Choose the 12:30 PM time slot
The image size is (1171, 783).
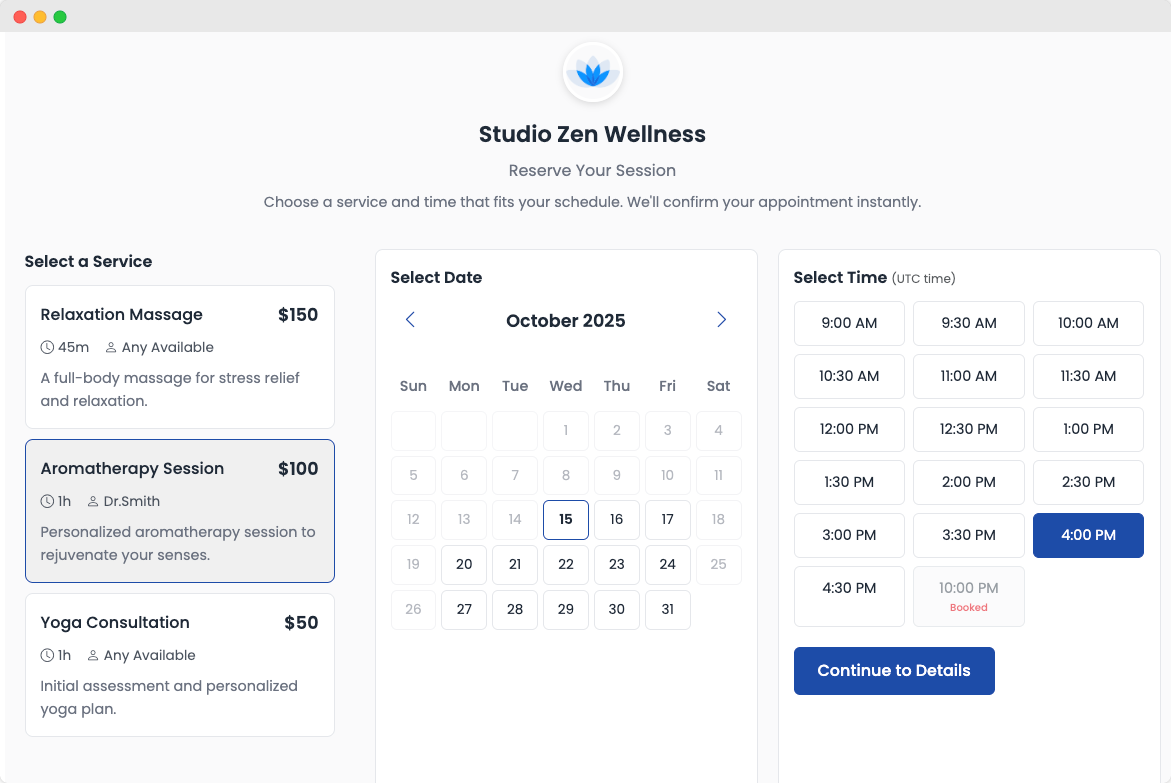[968, 430]
